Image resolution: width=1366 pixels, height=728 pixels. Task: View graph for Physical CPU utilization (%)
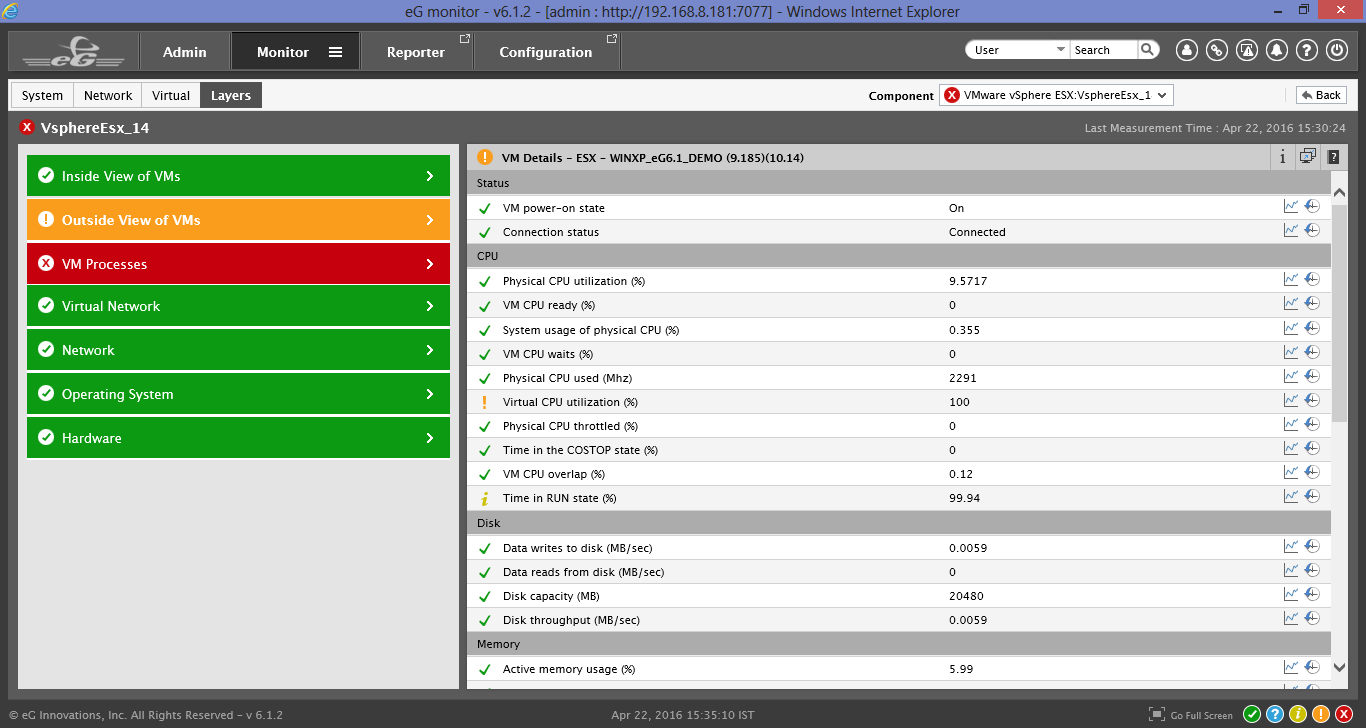click(1291, 279)
